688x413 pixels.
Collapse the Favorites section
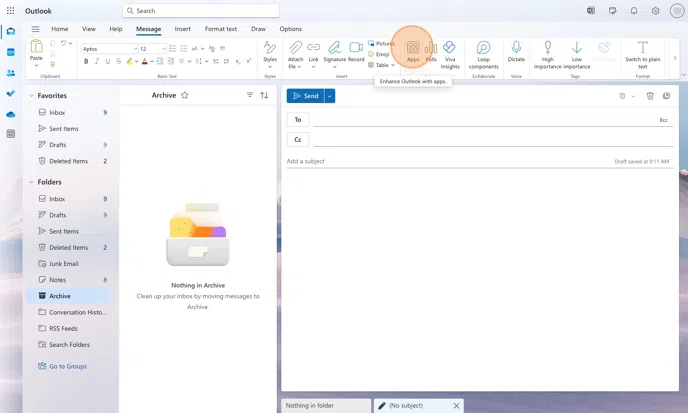31,96
